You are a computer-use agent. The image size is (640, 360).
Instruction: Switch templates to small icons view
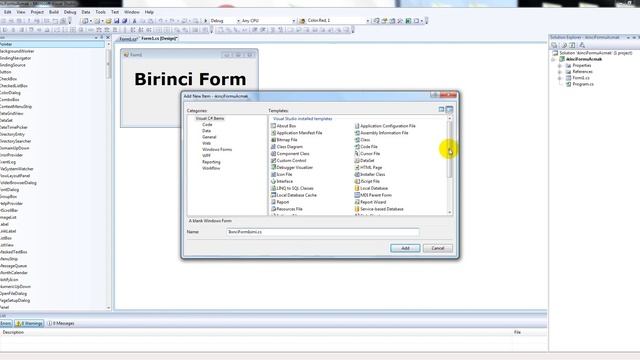pyautogui.click(x=449, y=109)
